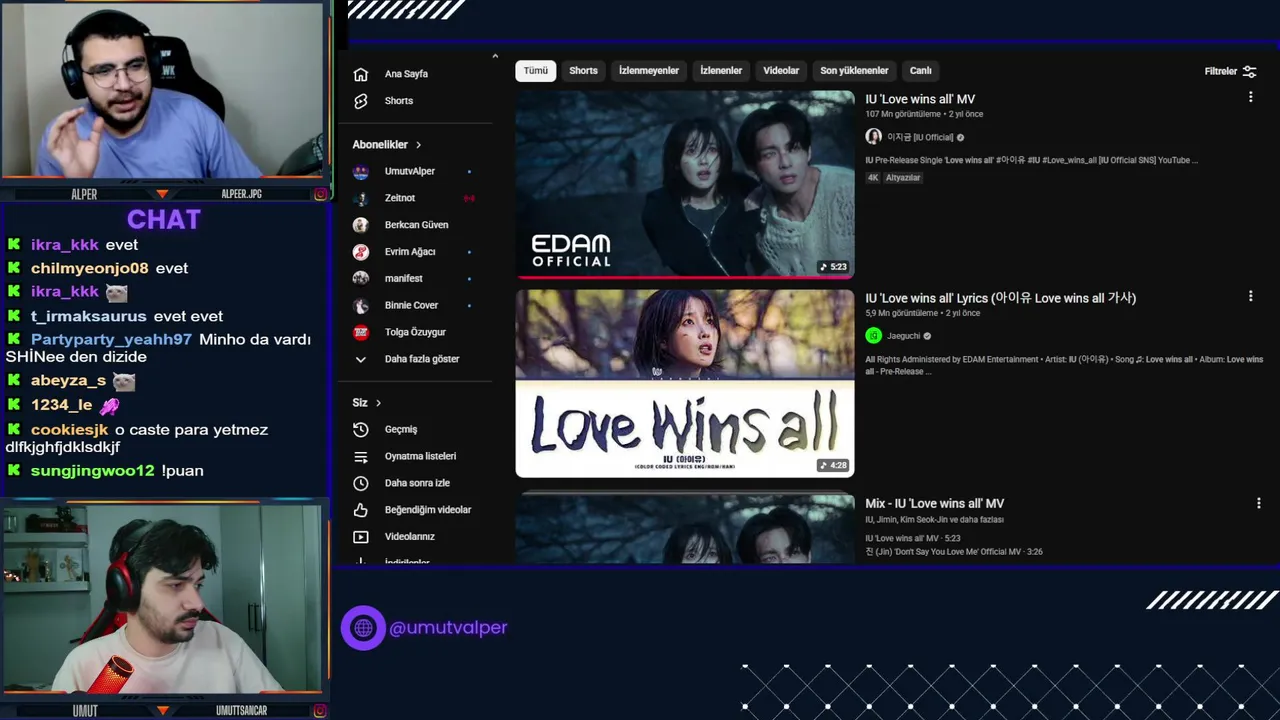Open Geçmiş history icon
The image size is (1280, 720).
pyautogui.click(x=361, y=430)
